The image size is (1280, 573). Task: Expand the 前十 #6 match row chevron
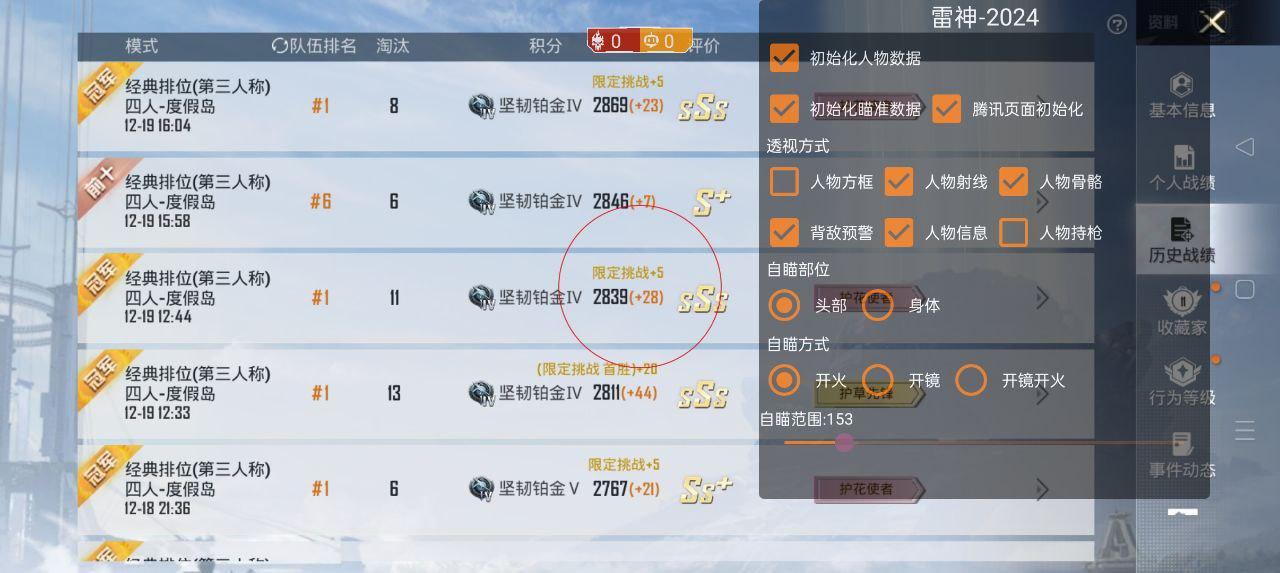pyautogui.click(x=1043, y=202)
